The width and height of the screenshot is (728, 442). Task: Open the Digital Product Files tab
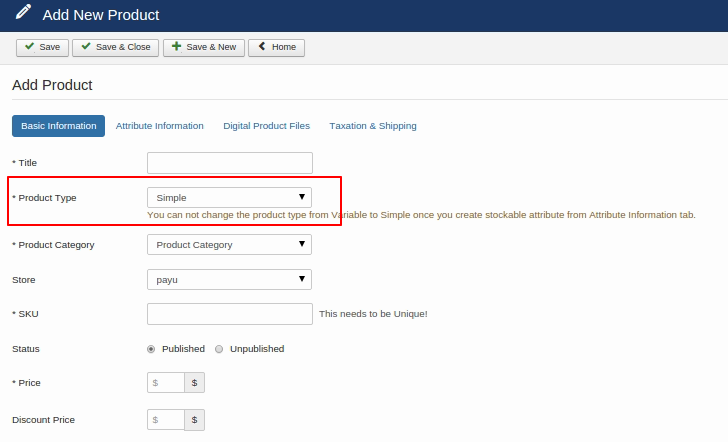click(x=266, y=126)
